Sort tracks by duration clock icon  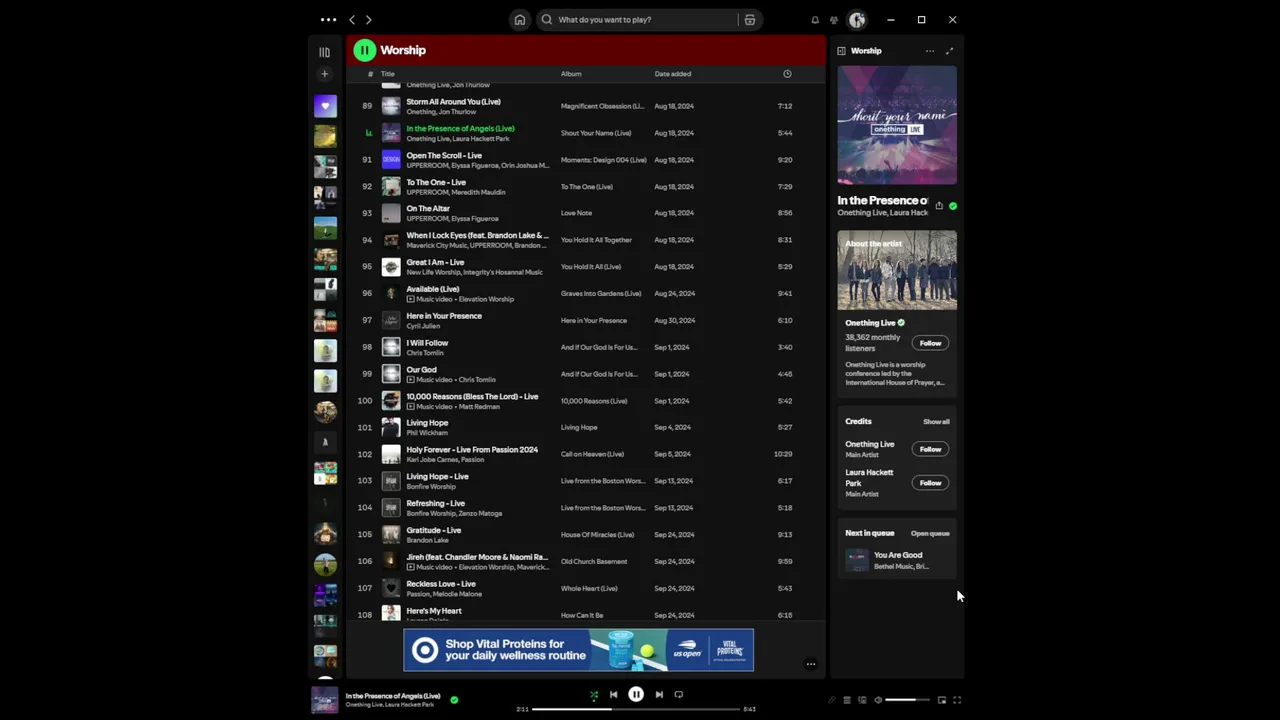787,74
